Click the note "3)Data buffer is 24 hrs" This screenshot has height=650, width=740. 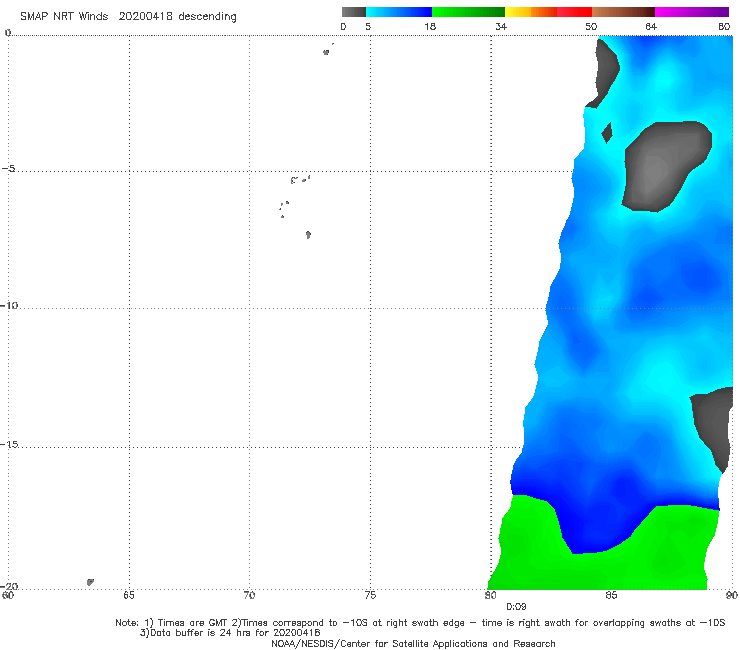(x=230, y=633)
